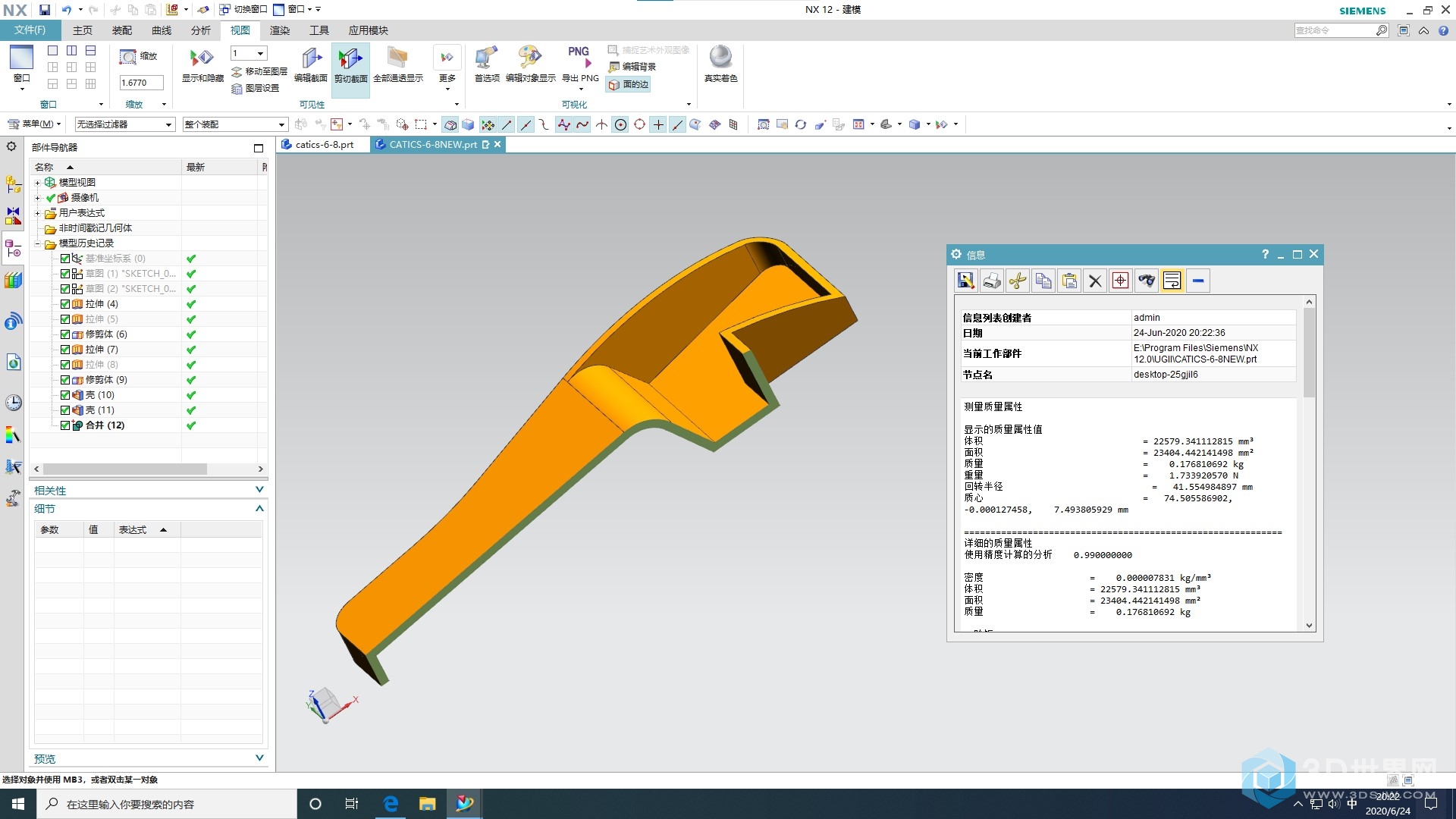The image size is (1456, 819).
Task: Click 编辑背景 (Edit Background) option
Action: 632,67
